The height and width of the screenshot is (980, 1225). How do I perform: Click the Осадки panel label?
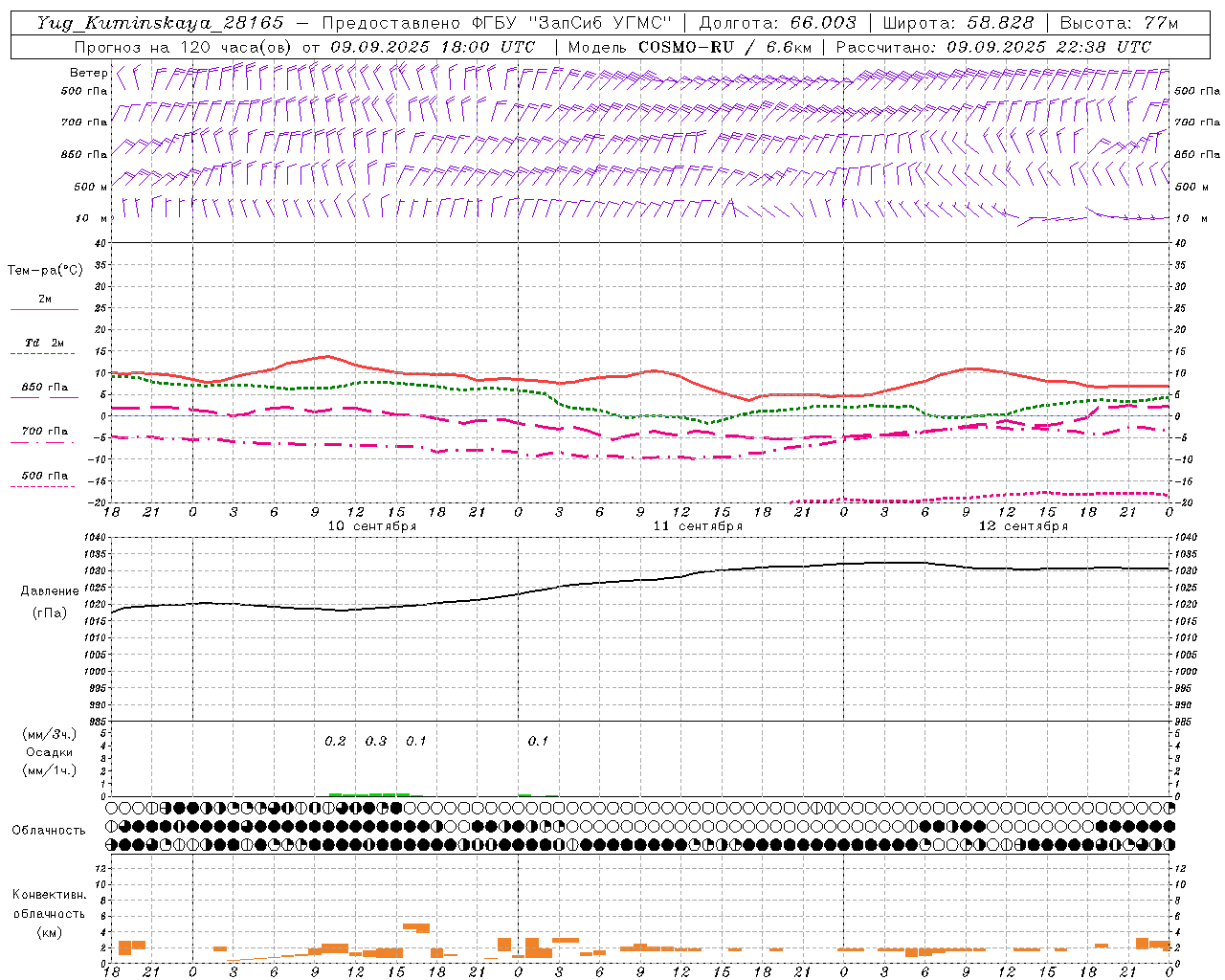click(x=50, y=752)
